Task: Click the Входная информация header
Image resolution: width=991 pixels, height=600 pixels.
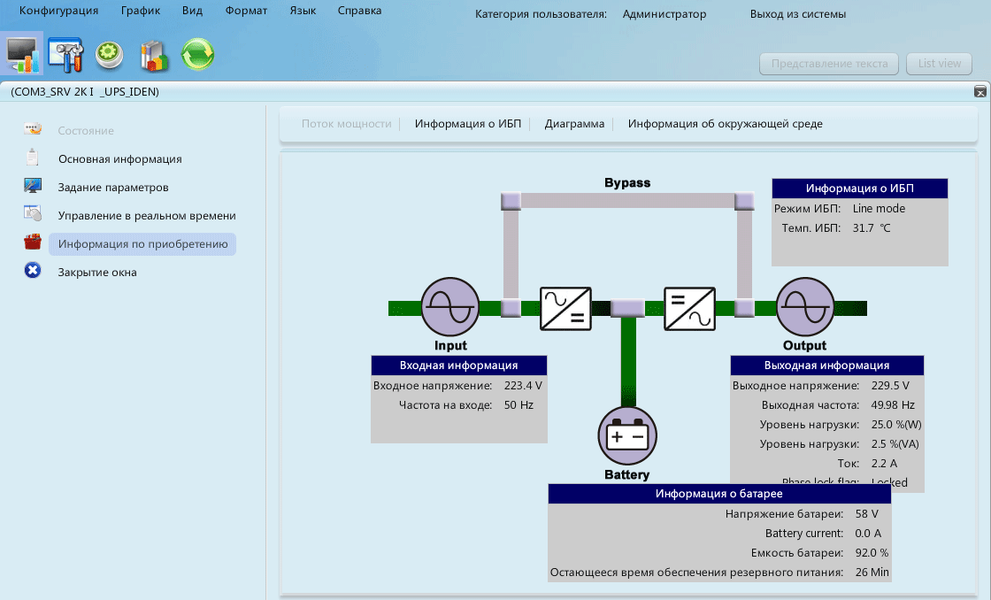Action: pyautogui.click(x=459, y=365)
